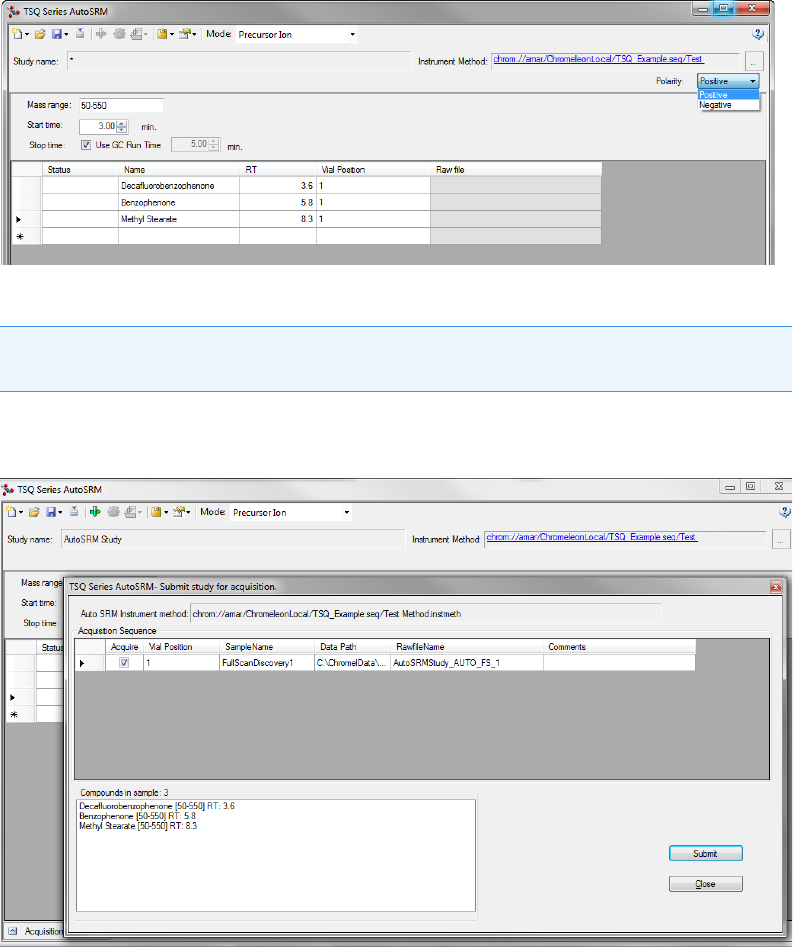The width and height of the screenshot is (793, 947).
Task: Click New study icon in AutoSRM Study window
Action: coord(11,512)
